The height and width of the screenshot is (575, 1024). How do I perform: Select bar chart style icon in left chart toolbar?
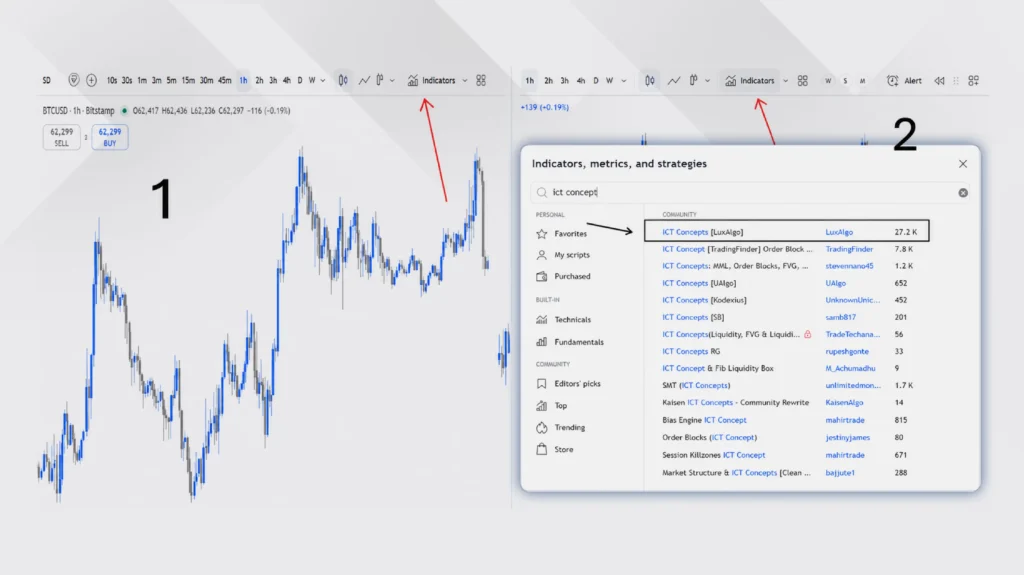[x=379, y=80]
